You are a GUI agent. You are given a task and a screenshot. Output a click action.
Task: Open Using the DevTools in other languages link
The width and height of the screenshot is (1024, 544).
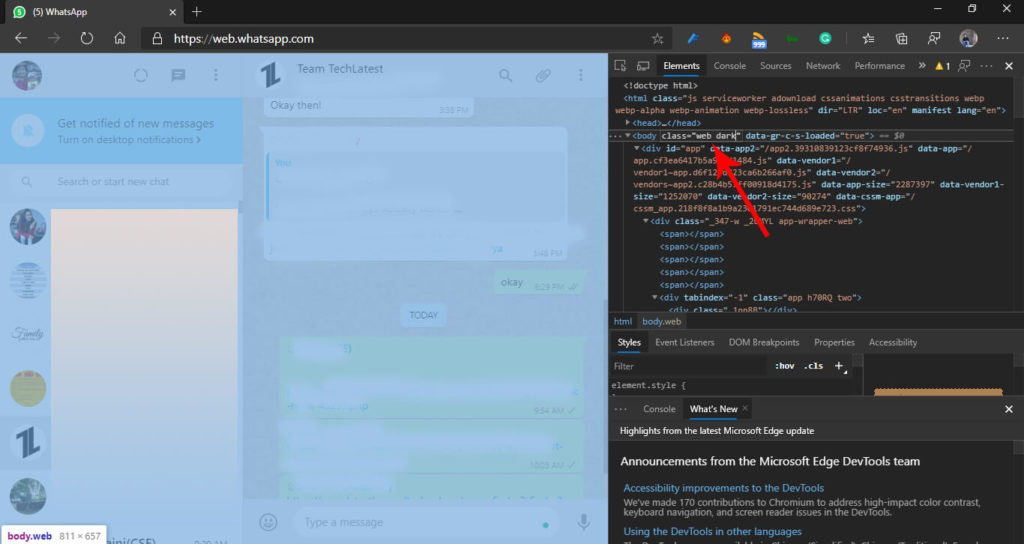712,532
